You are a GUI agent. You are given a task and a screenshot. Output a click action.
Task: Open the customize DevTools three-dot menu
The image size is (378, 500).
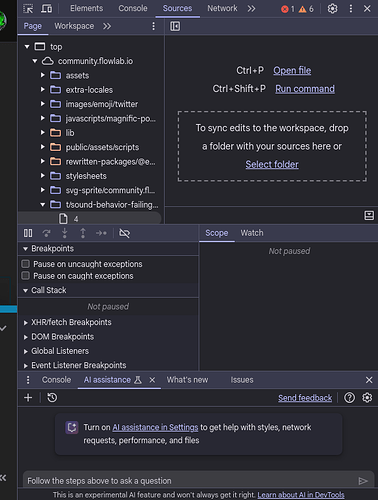click(x=351, y=8)
